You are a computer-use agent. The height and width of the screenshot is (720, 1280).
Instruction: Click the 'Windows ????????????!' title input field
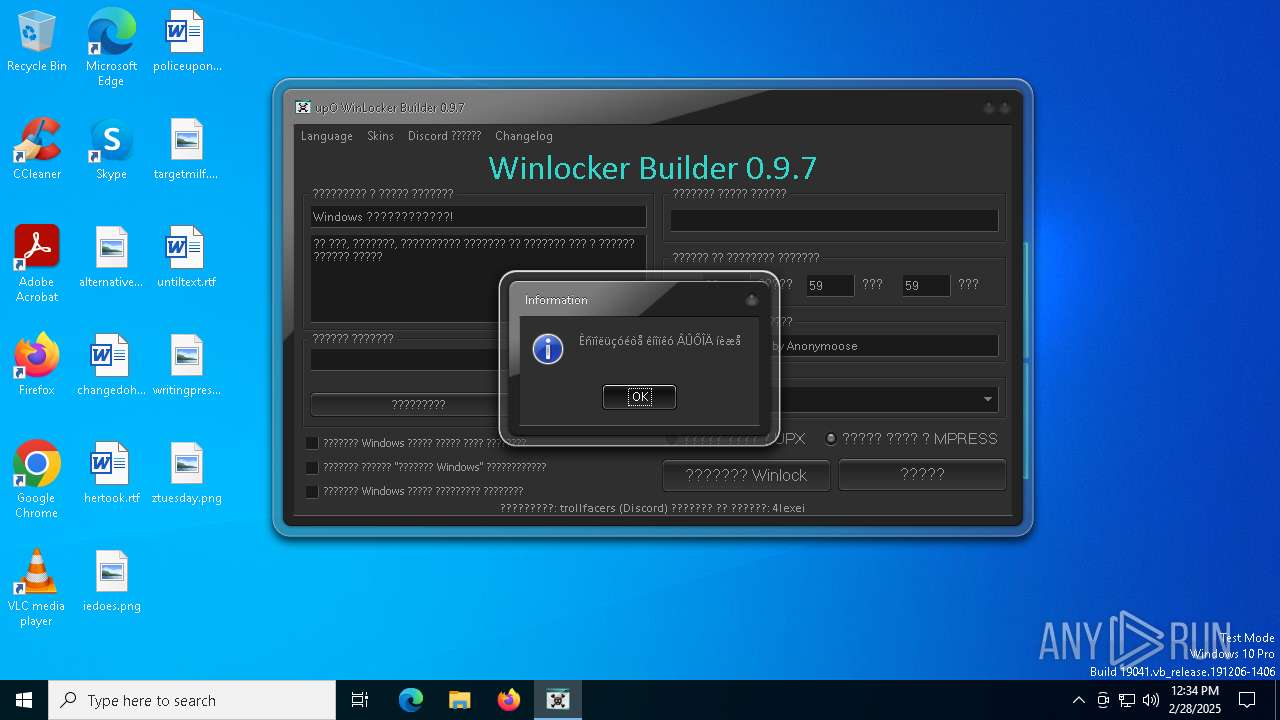coord(478,217)
